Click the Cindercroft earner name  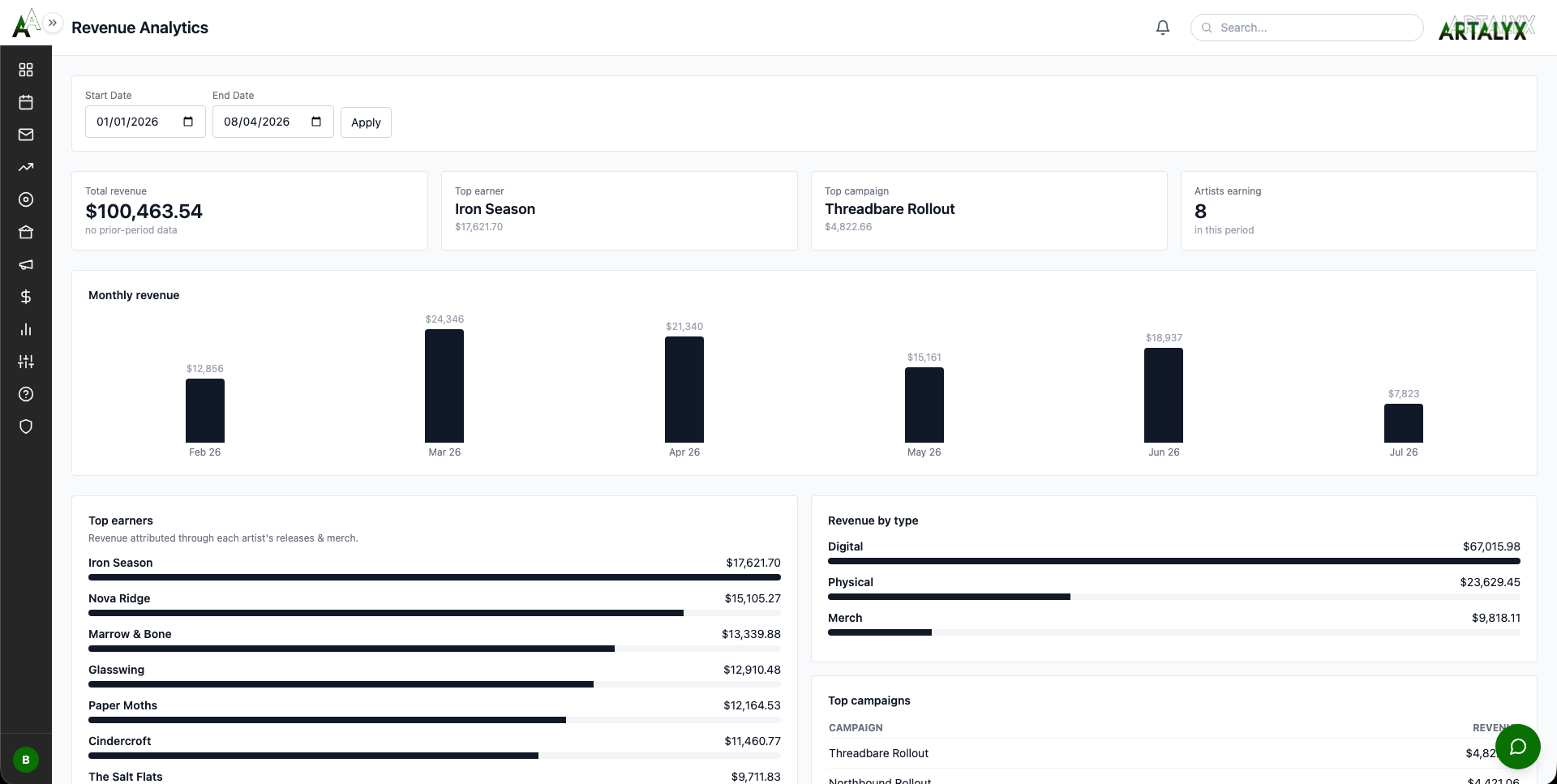coord(119,741)
